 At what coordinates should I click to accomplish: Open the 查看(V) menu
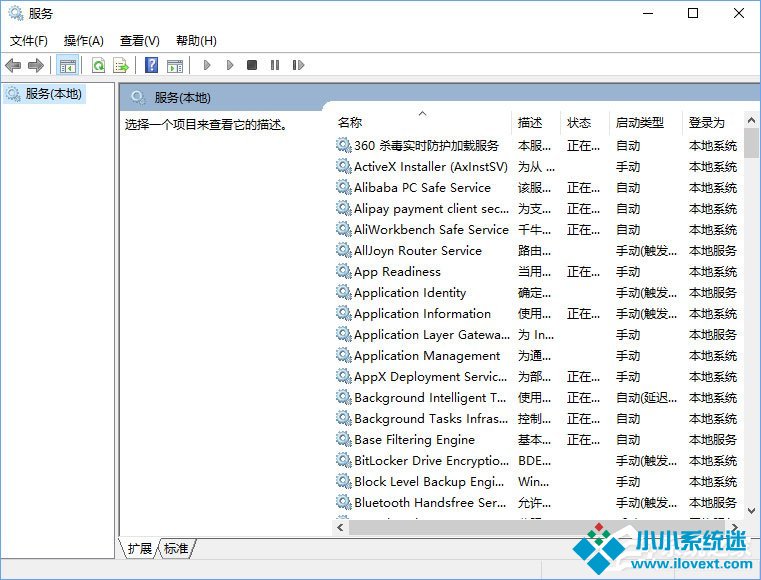coord(139,41)
